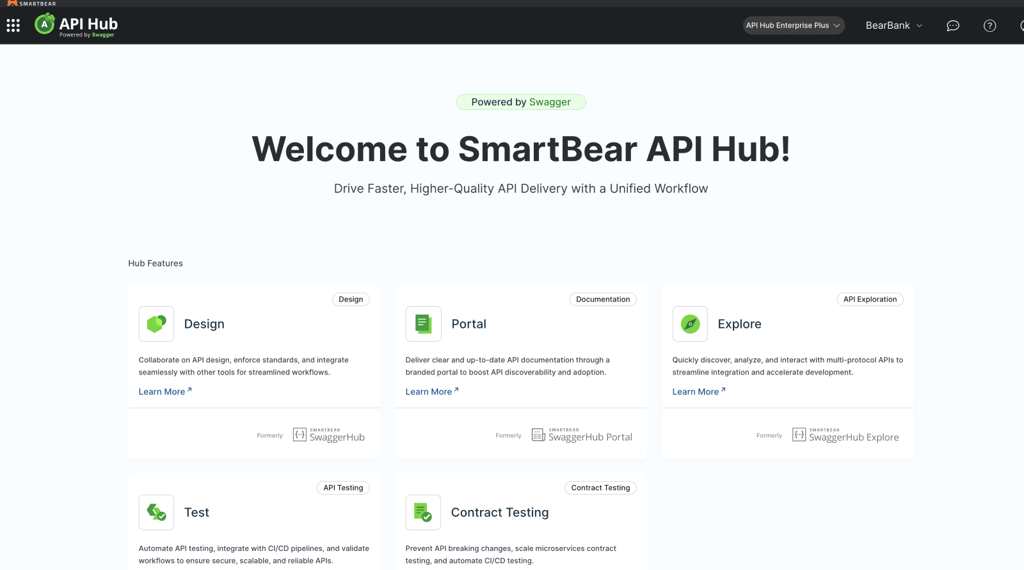The width and height of the screenshot is (1024, 570).
Task: Click the Portal card description text
Action: pos(507,366)
